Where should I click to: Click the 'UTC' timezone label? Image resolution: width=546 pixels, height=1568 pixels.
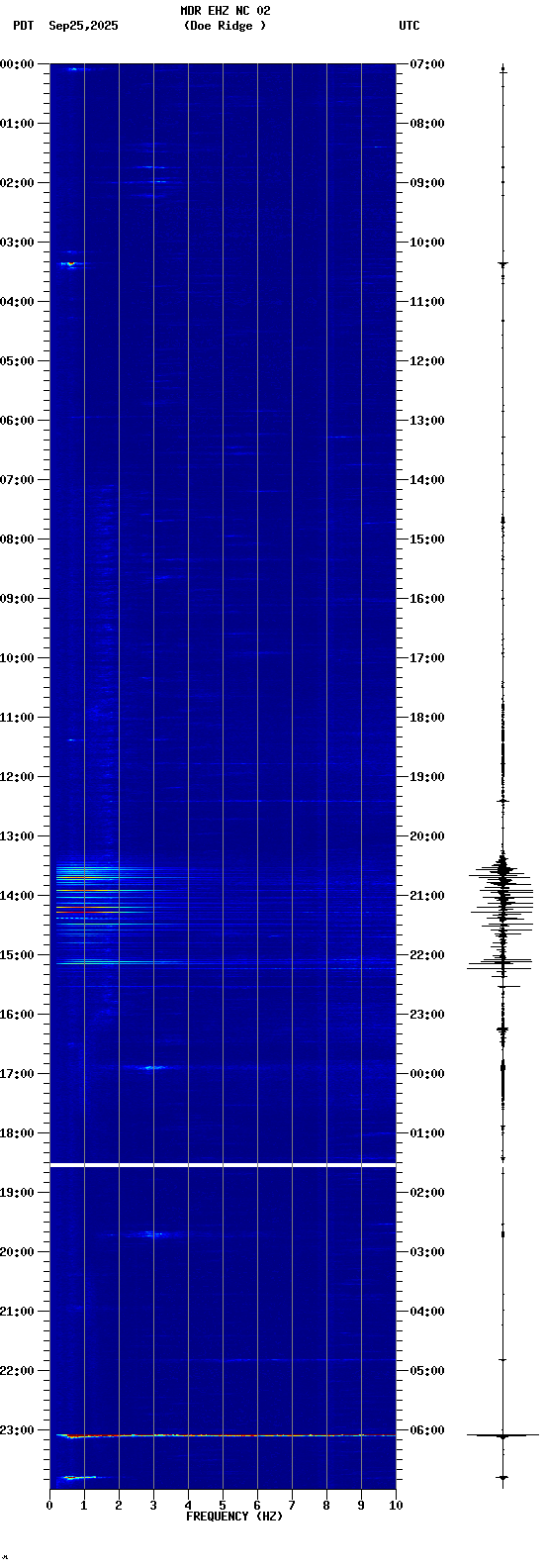[409, 26]
